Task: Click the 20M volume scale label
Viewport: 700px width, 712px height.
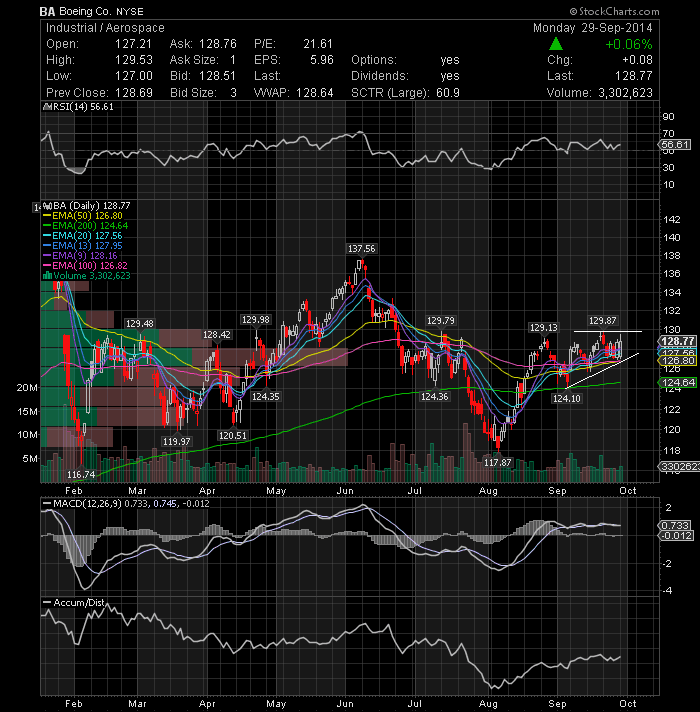Action: pyautogui.click(x=27, y=388)
